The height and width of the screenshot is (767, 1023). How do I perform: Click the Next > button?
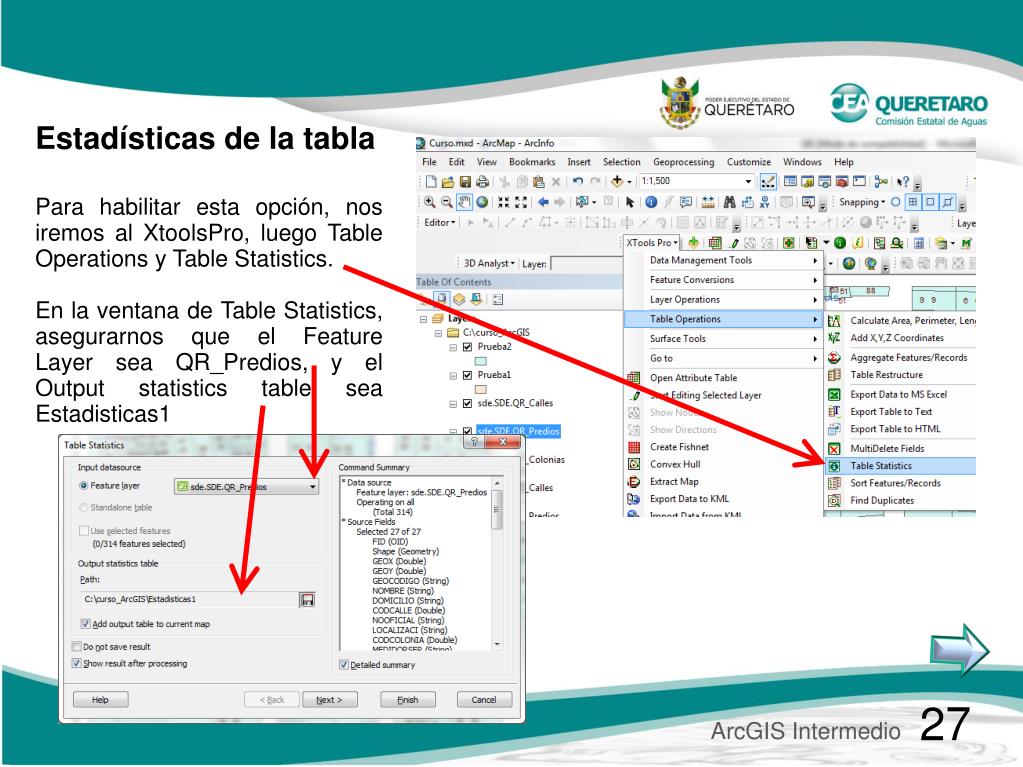[x=330, y=700]
